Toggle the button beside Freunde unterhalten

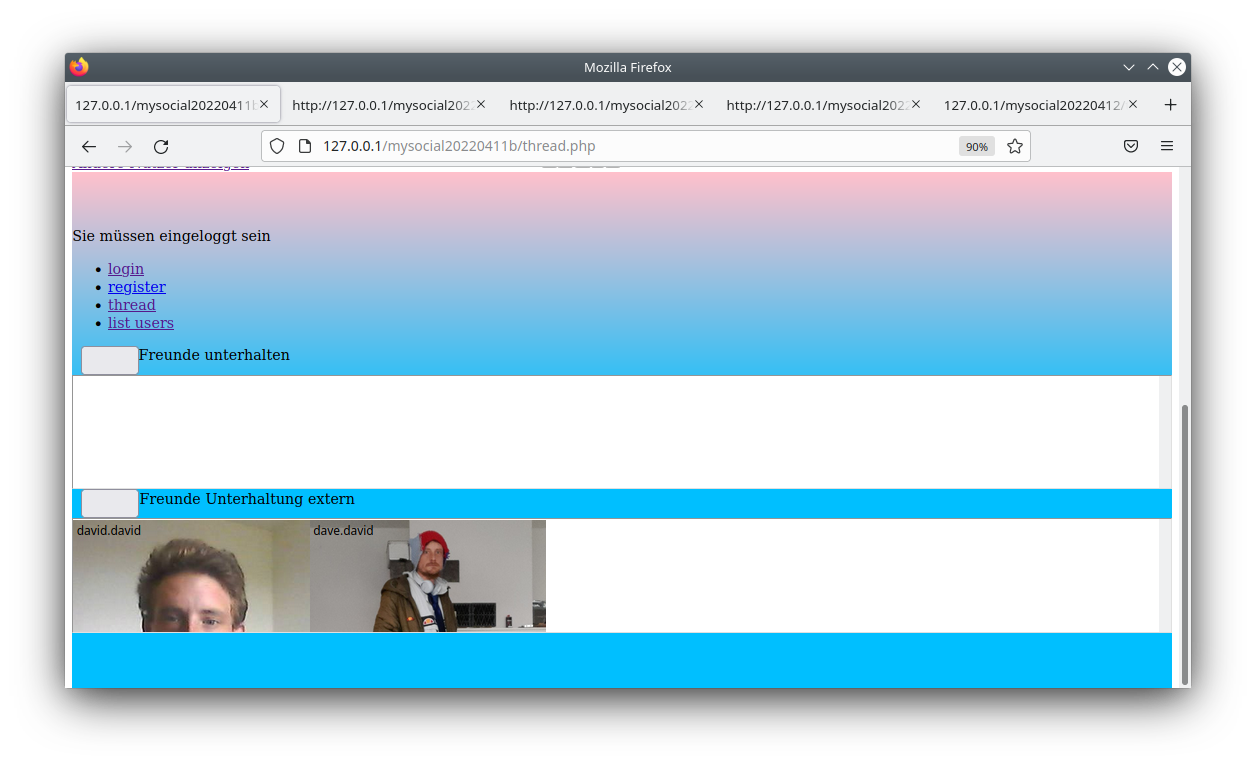109,360
